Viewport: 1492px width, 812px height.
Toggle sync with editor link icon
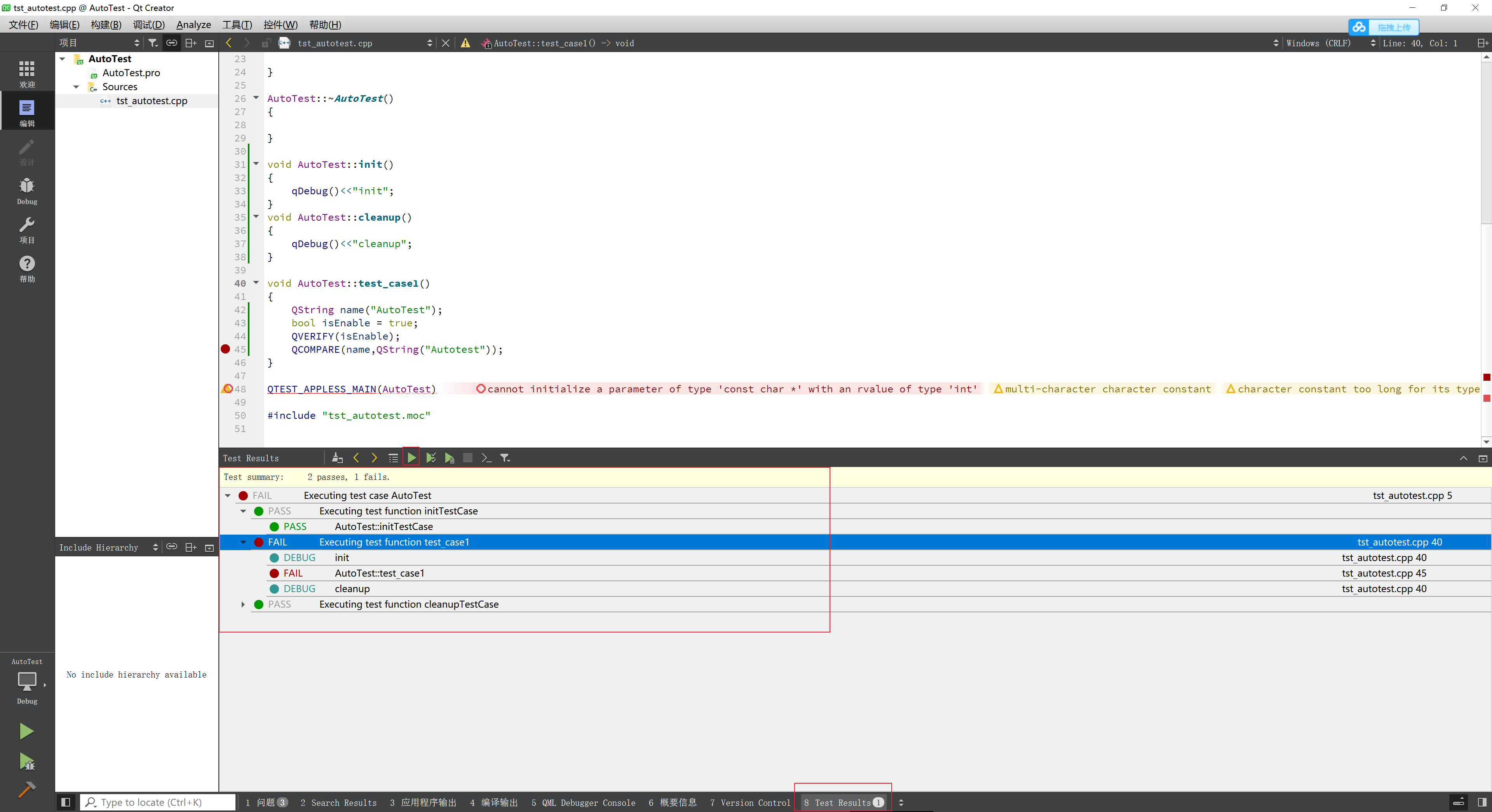point(171,43)
